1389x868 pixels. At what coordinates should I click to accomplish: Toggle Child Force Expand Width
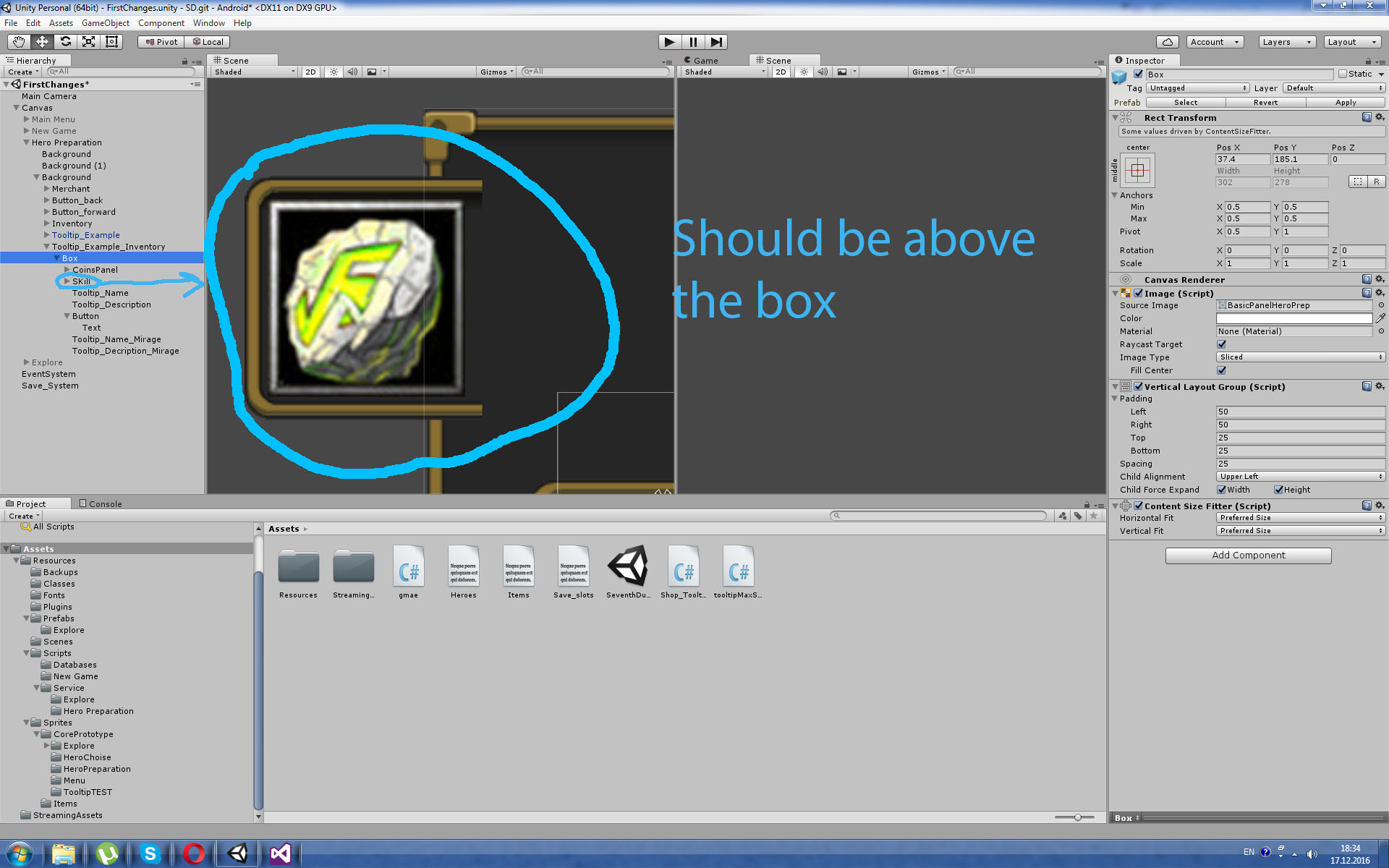(1222, 490)
